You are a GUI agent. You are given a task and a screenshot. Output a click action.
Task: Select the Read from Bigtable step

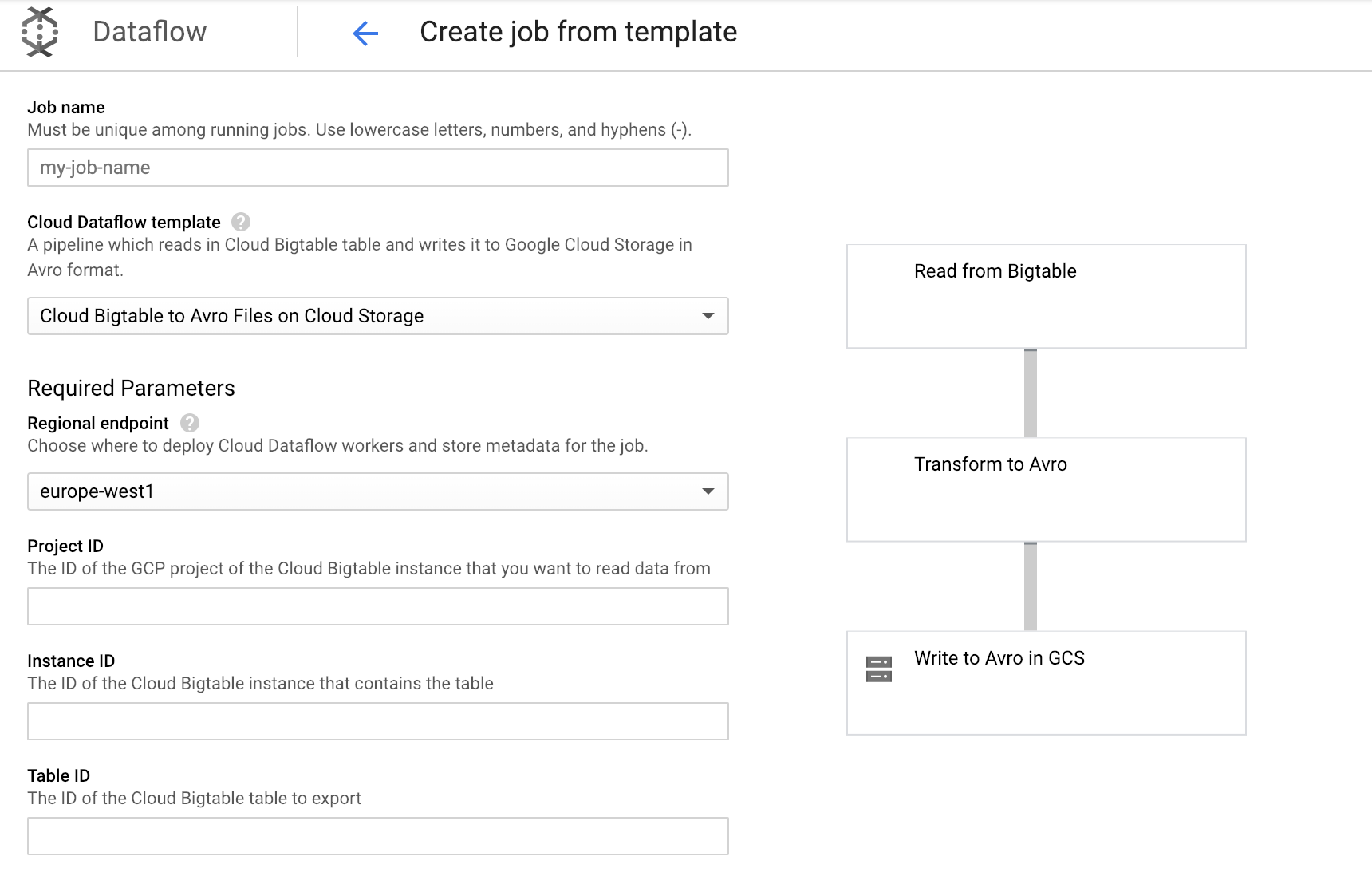[1047, 296]
